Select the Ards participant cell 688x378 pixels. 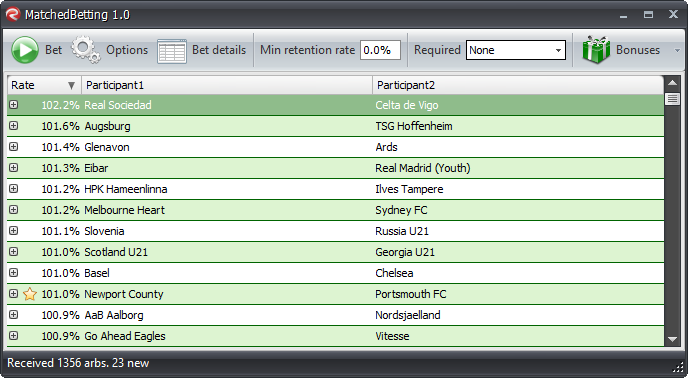518,147
